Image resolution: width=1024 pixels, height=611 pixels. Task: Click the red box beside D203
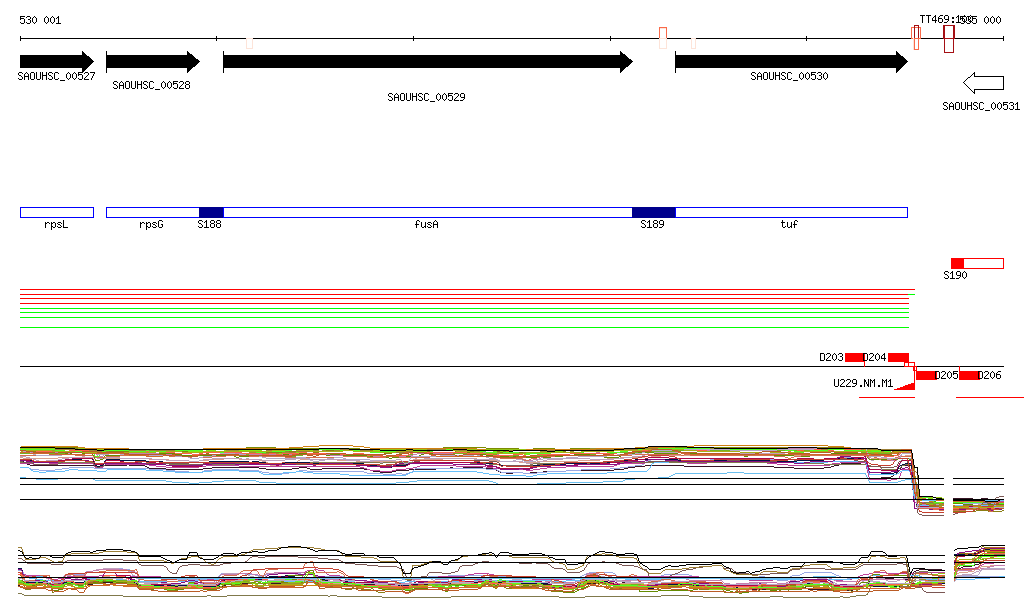pyautogui.click(x=855, y=357)
